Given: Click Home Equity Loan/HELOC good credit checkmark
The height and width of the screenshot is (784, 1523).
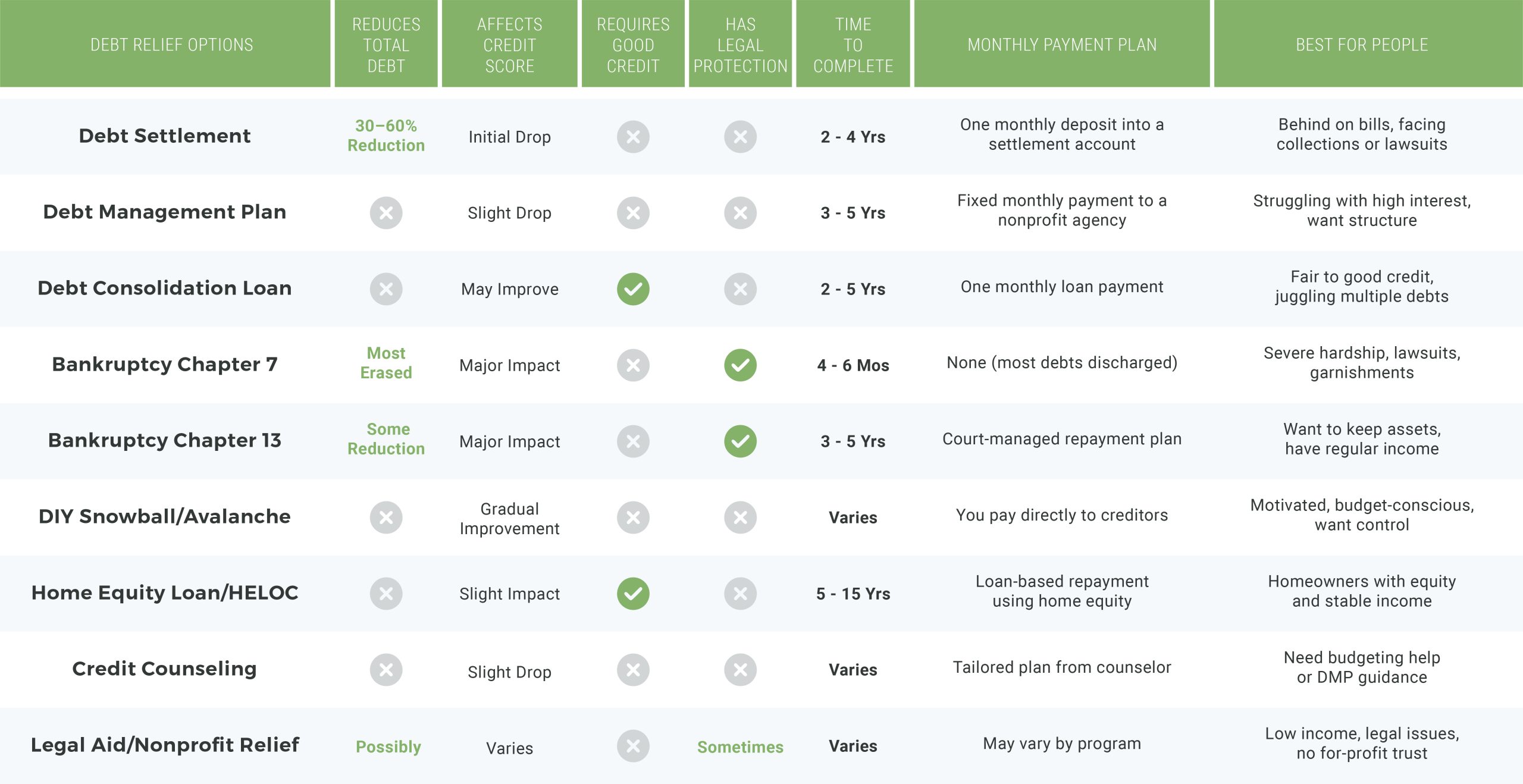Looking at the screenshot, I should (x=633, y=594).
